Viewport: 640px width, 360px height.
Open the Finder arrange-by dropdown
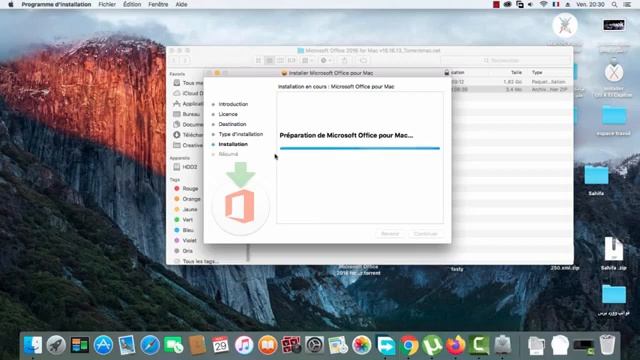(x=307, y=60)
